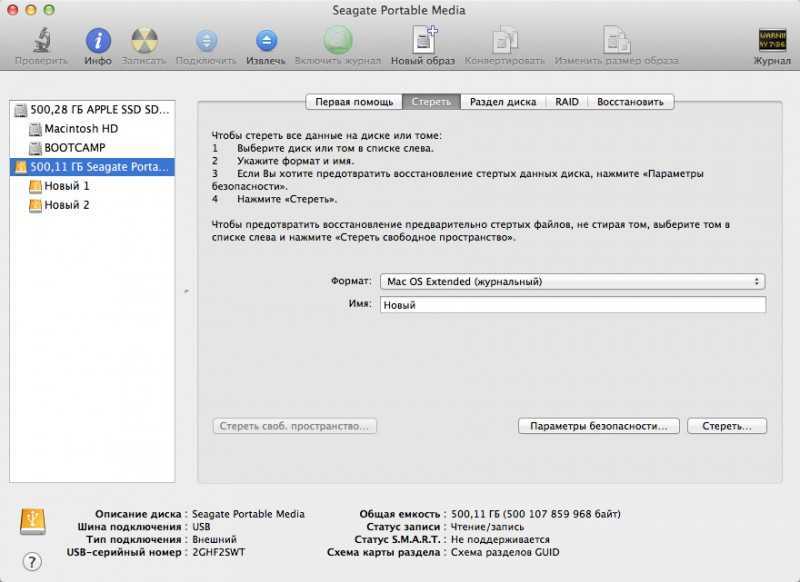Click the USB serial number 2GHF2SWT
Screen dimensions: 800x582
(x=218, y=552)
